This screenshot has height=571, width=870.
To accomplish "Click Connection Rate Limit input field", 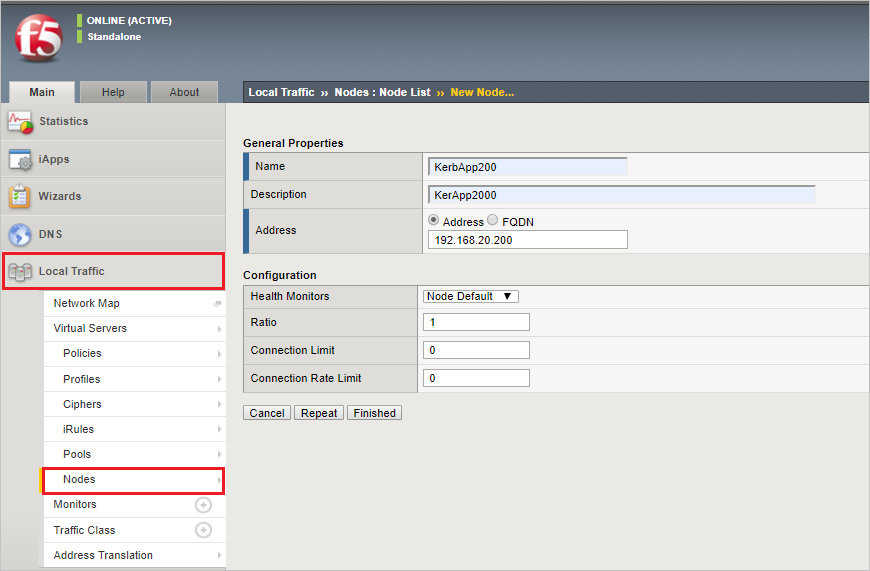I will (476, 378).
